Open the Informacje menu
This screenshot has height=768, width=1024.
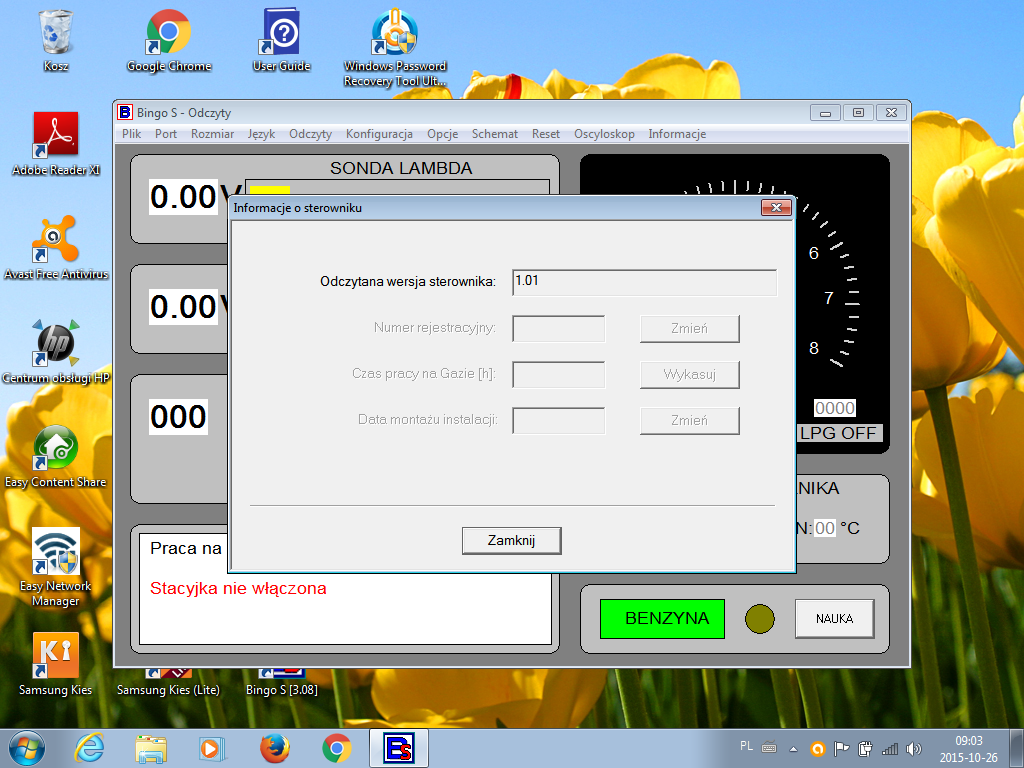tap(677, 134)
